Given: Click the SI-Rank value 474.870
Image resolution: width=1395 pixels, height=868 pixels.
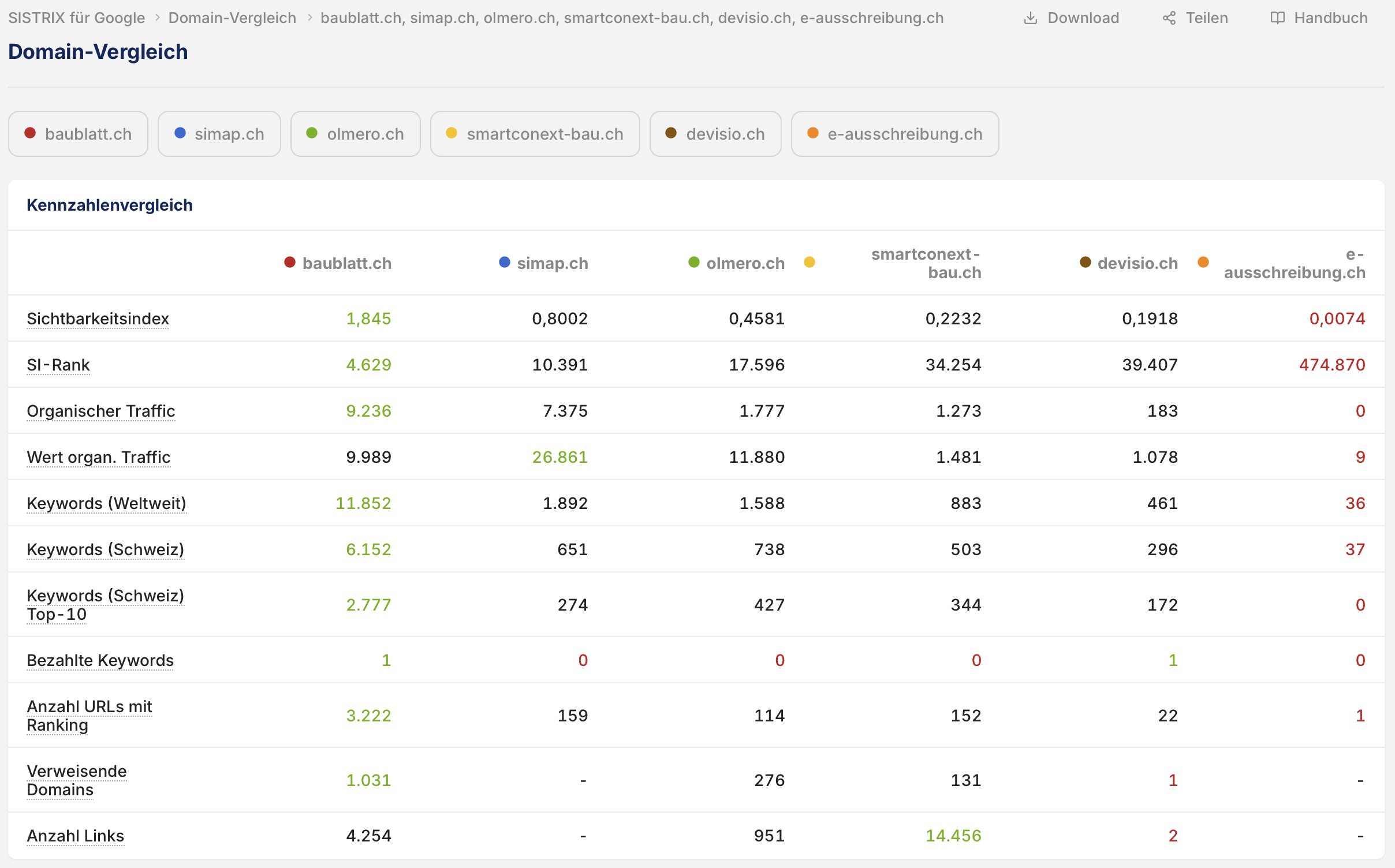Looking at the screenshot, I should 1332,365.
